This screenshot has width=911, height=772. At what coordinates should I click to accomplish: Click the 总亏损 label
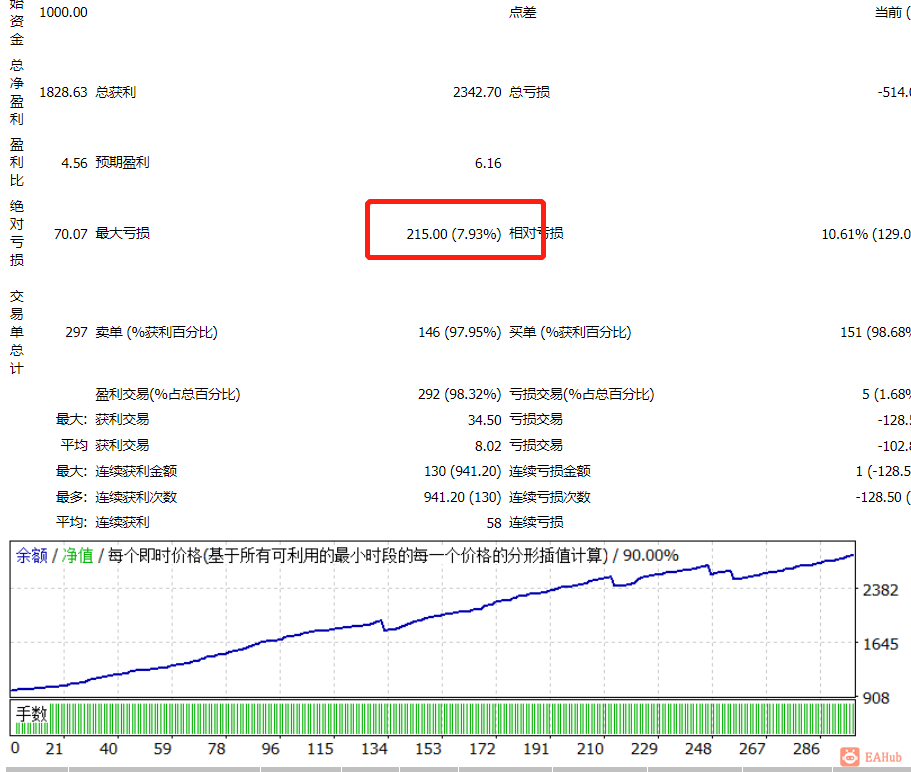pyautogui.click(x=529, y=92)
